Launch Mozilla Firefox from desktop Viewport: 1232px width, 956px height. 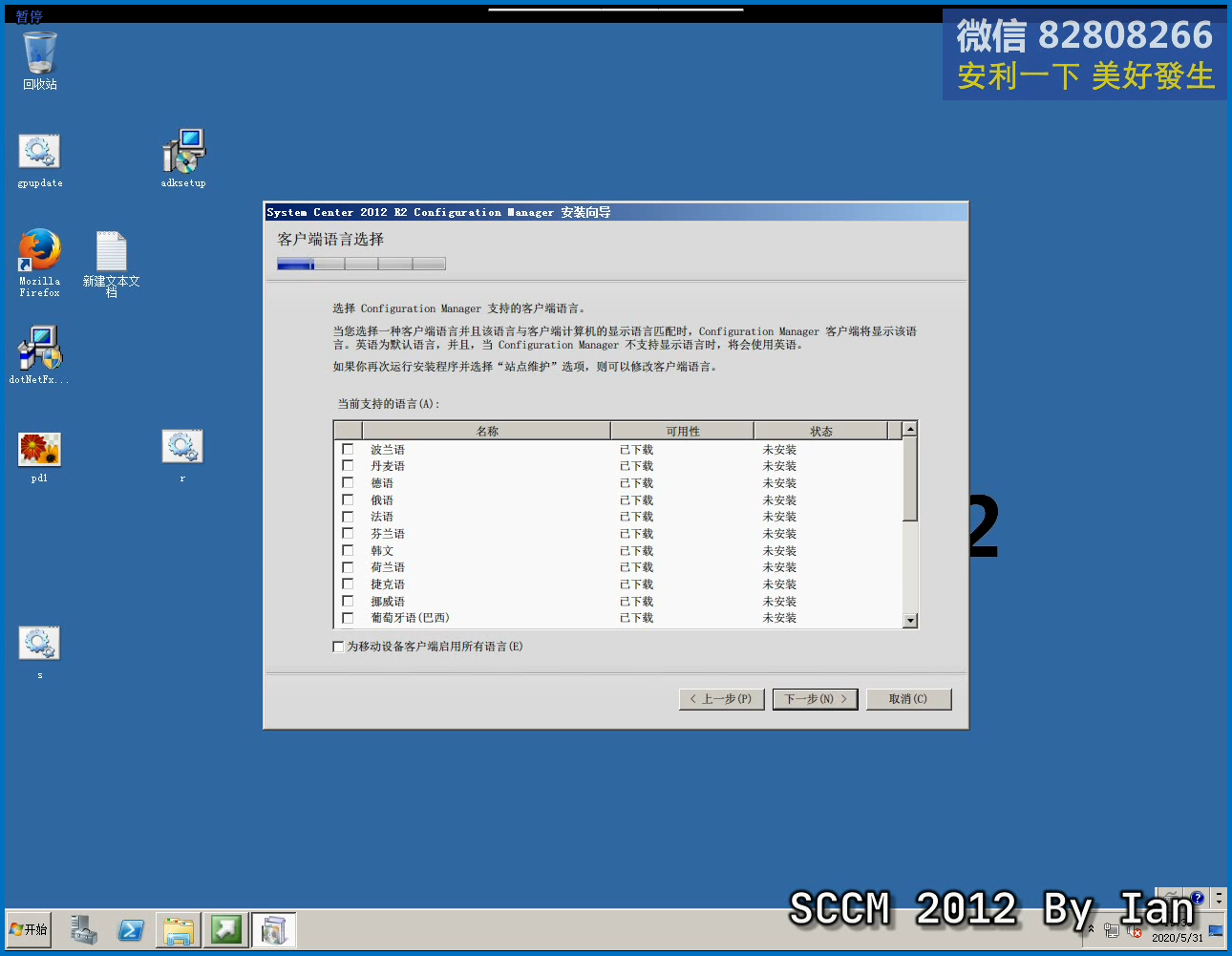pyautogui.click(x=39, y=262)
